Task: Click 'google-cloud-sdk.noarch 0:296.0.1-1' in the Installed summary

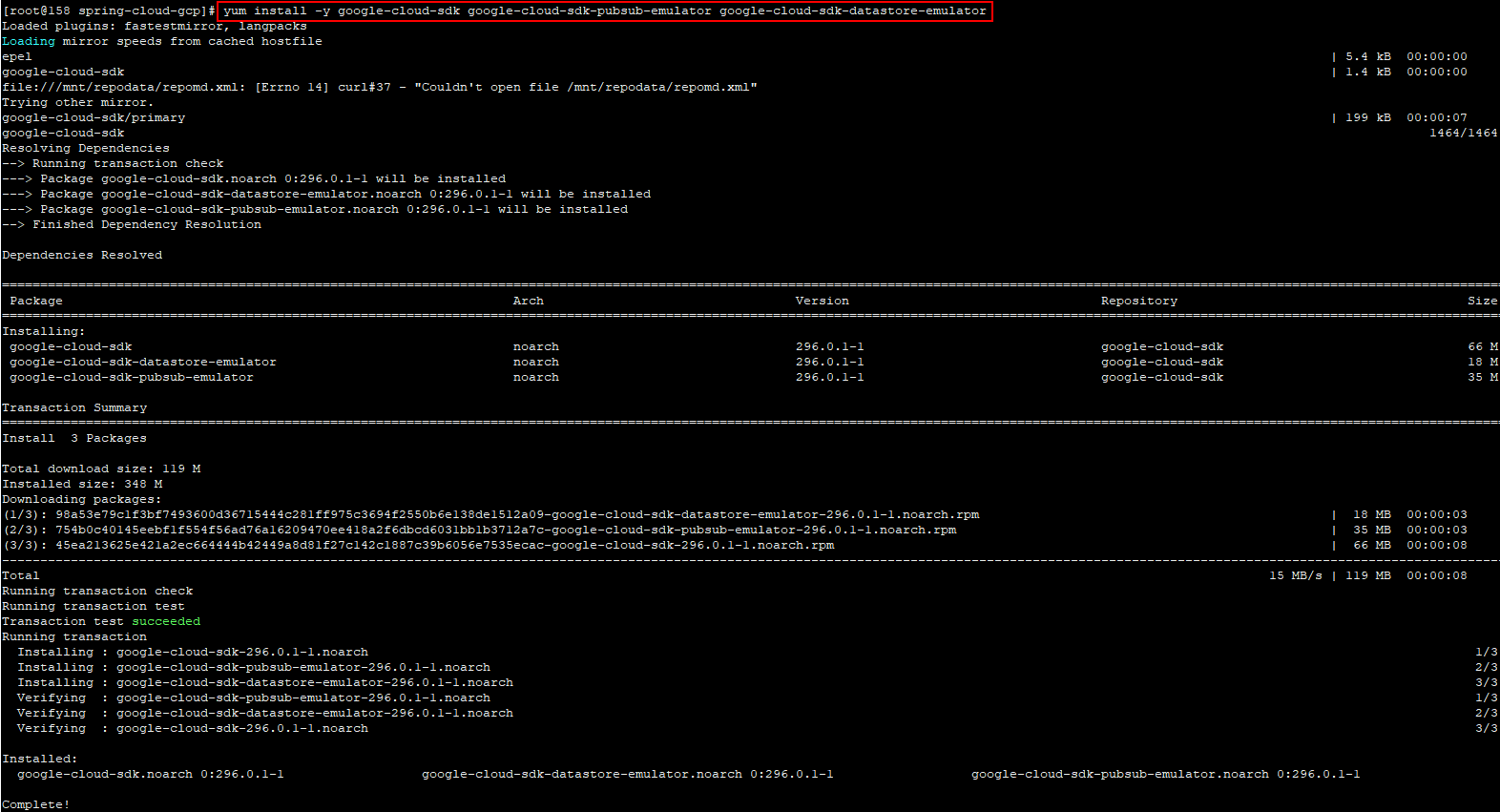Action: [151, 775]
